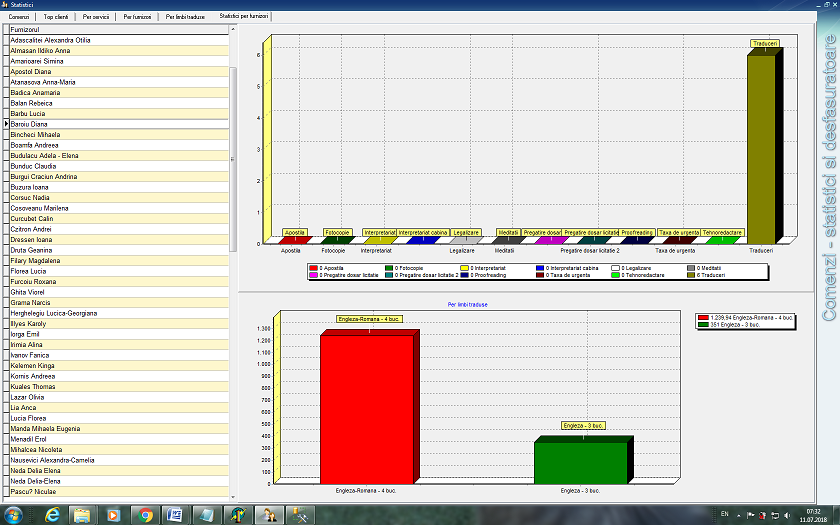Click the Windows Media Player taskbar icon
The height and width of the screenshot is (525, 840).
[x=113, y=514]
